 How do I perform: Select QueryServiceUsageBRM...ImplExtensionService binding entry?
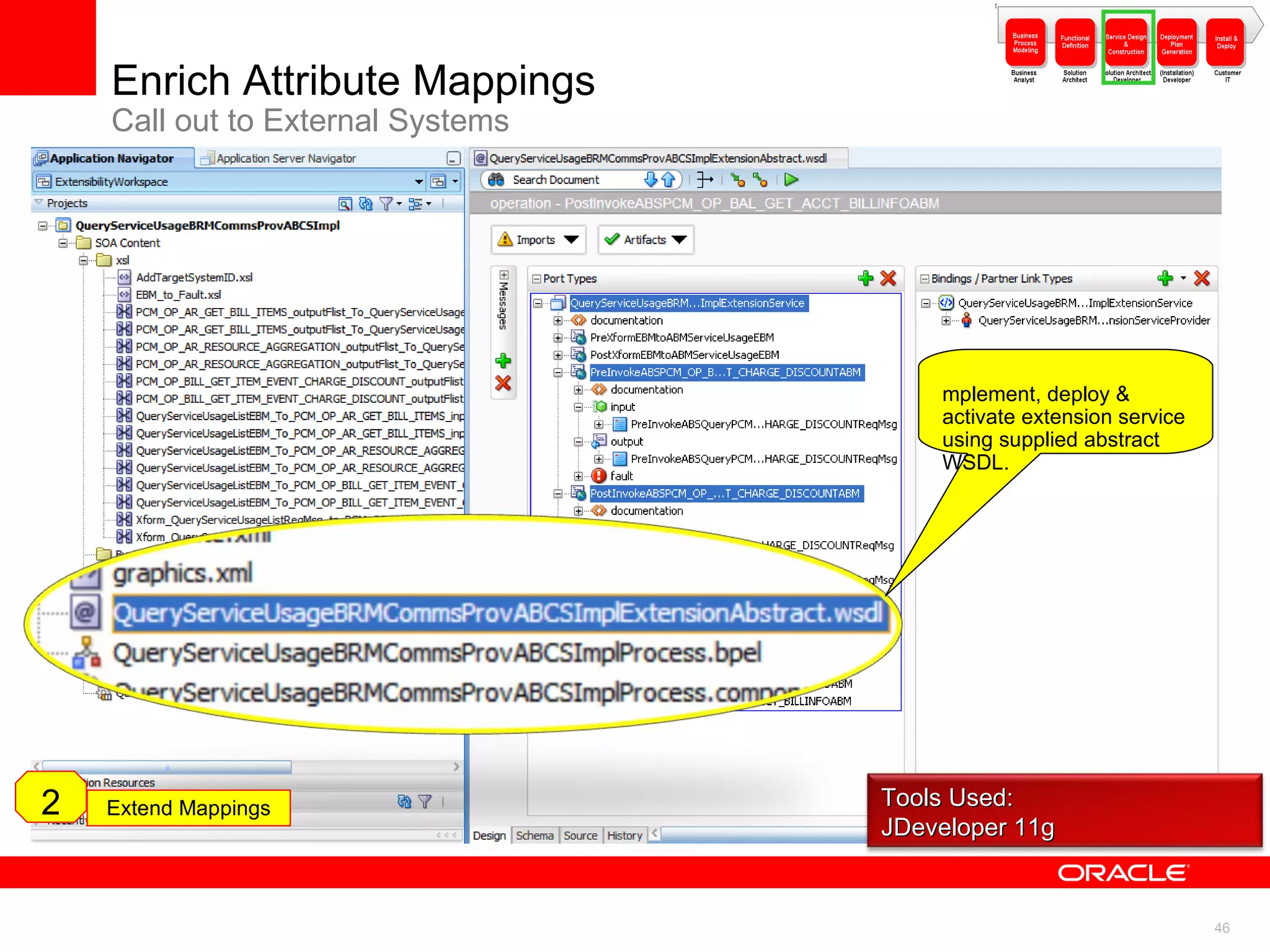(1075, 303)
